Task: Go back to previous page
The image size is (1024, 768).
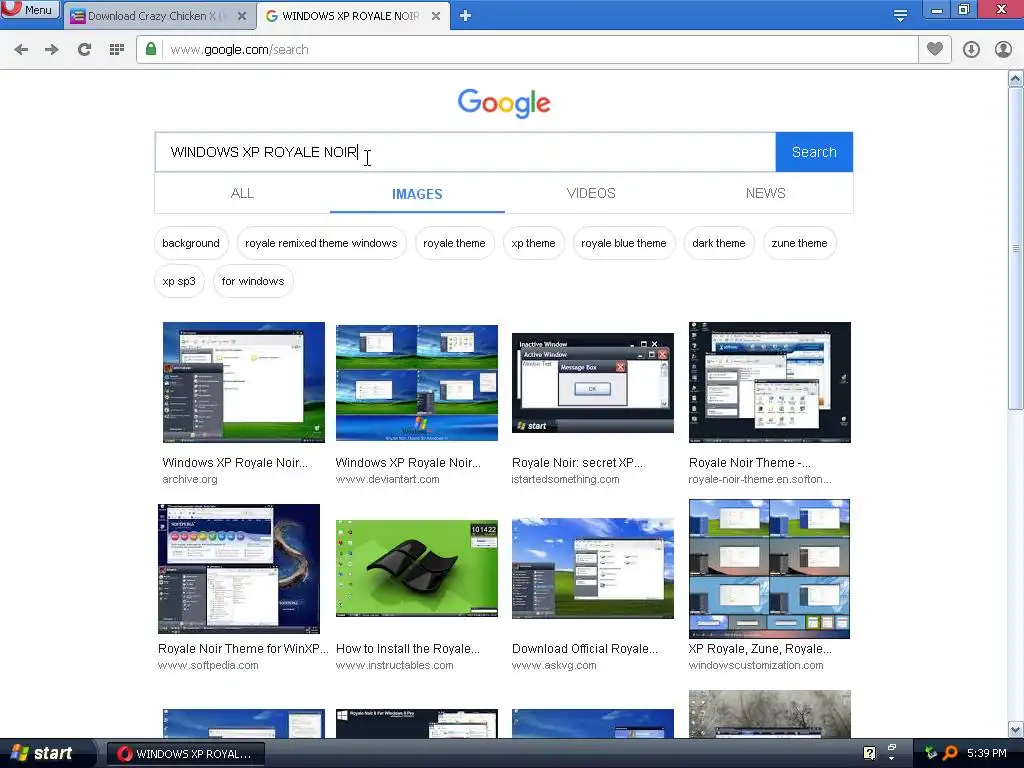Action: [21, 50]
